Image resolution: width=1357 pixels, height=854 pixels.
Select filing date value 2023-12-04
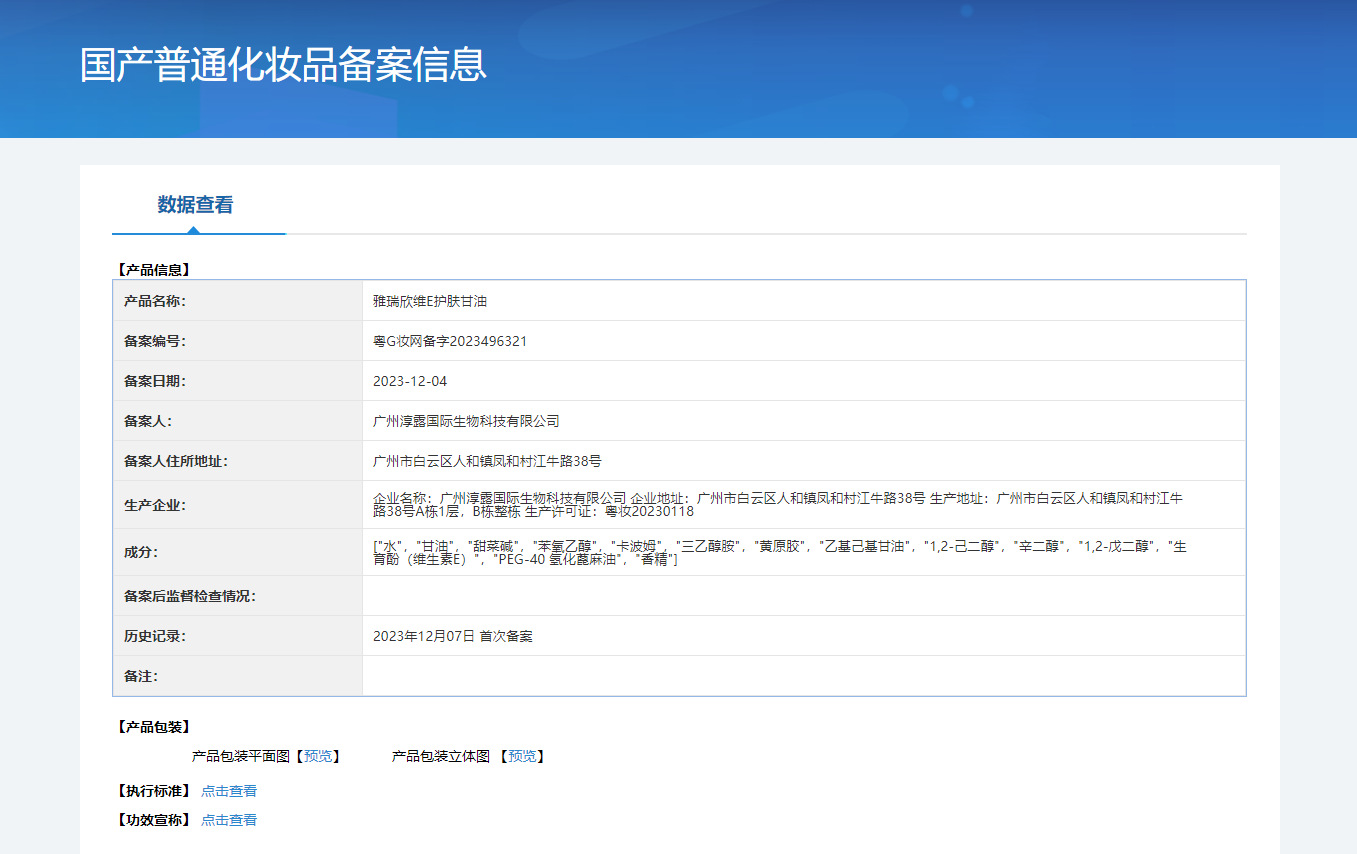click(x=410, y=381)
